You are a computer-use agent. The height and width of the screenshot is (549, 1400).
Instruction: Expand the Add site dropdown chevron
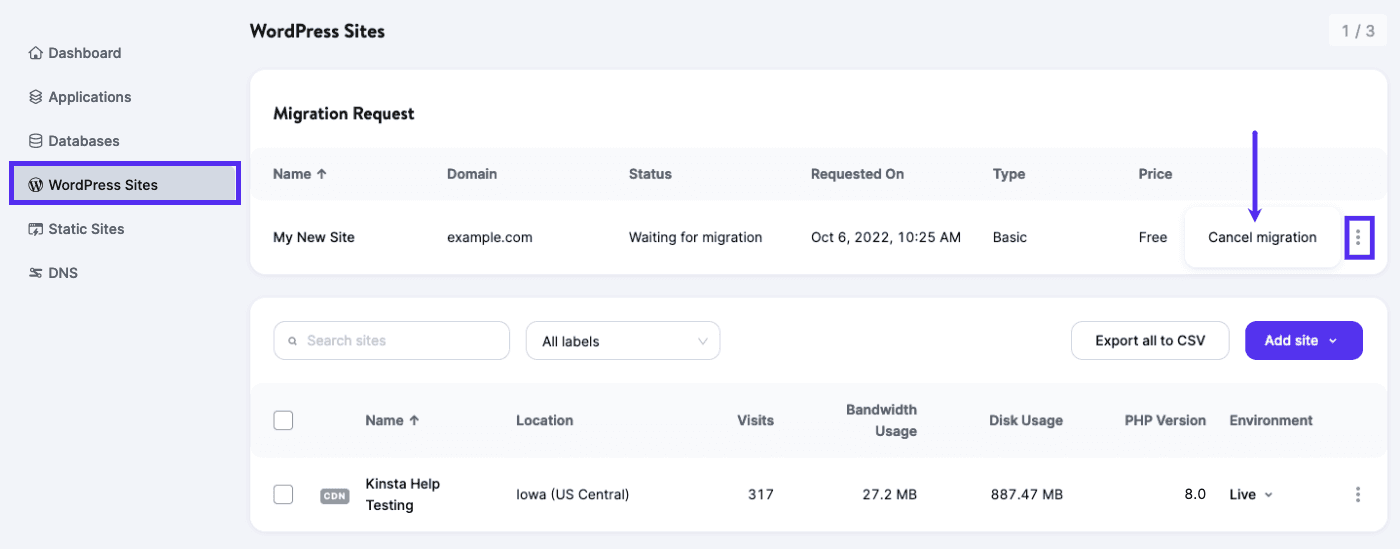coord(1333,341)
